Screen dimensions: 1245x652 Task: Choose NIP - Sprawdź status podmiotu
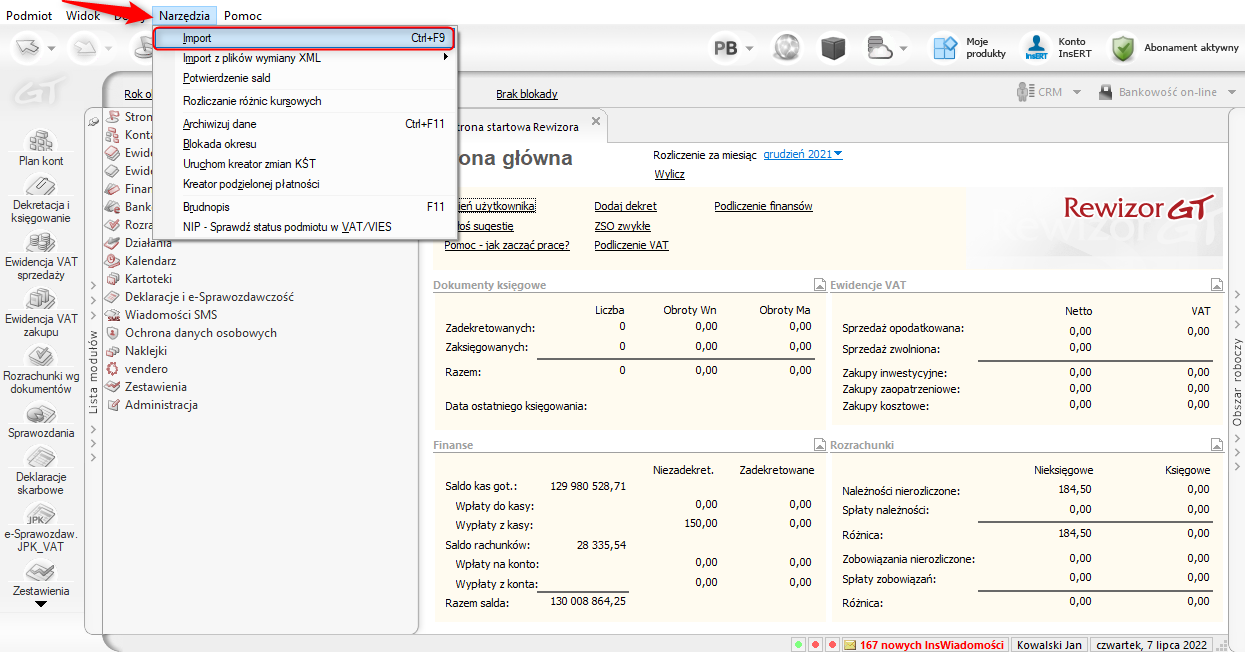pyautogui.click(x=304, y=227)
